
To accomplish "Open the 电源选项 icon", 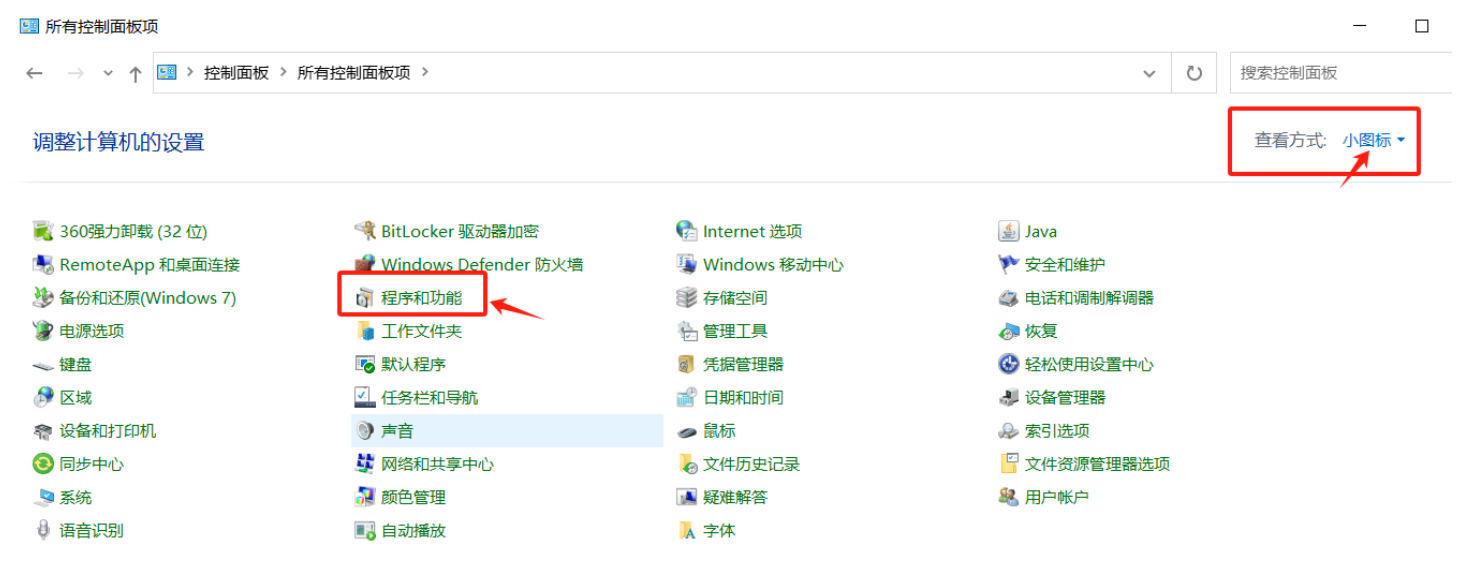I will [43, 331].
